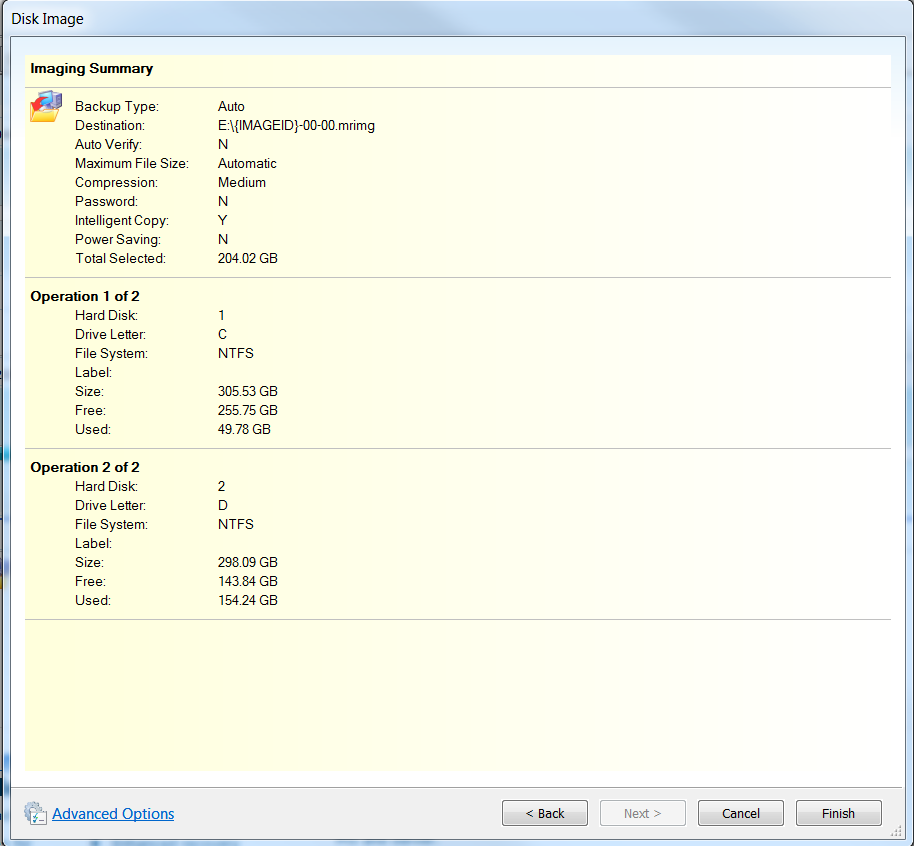Click the Advanced Options gear icon
Screen dimensions: 914x846
(36, 813)
